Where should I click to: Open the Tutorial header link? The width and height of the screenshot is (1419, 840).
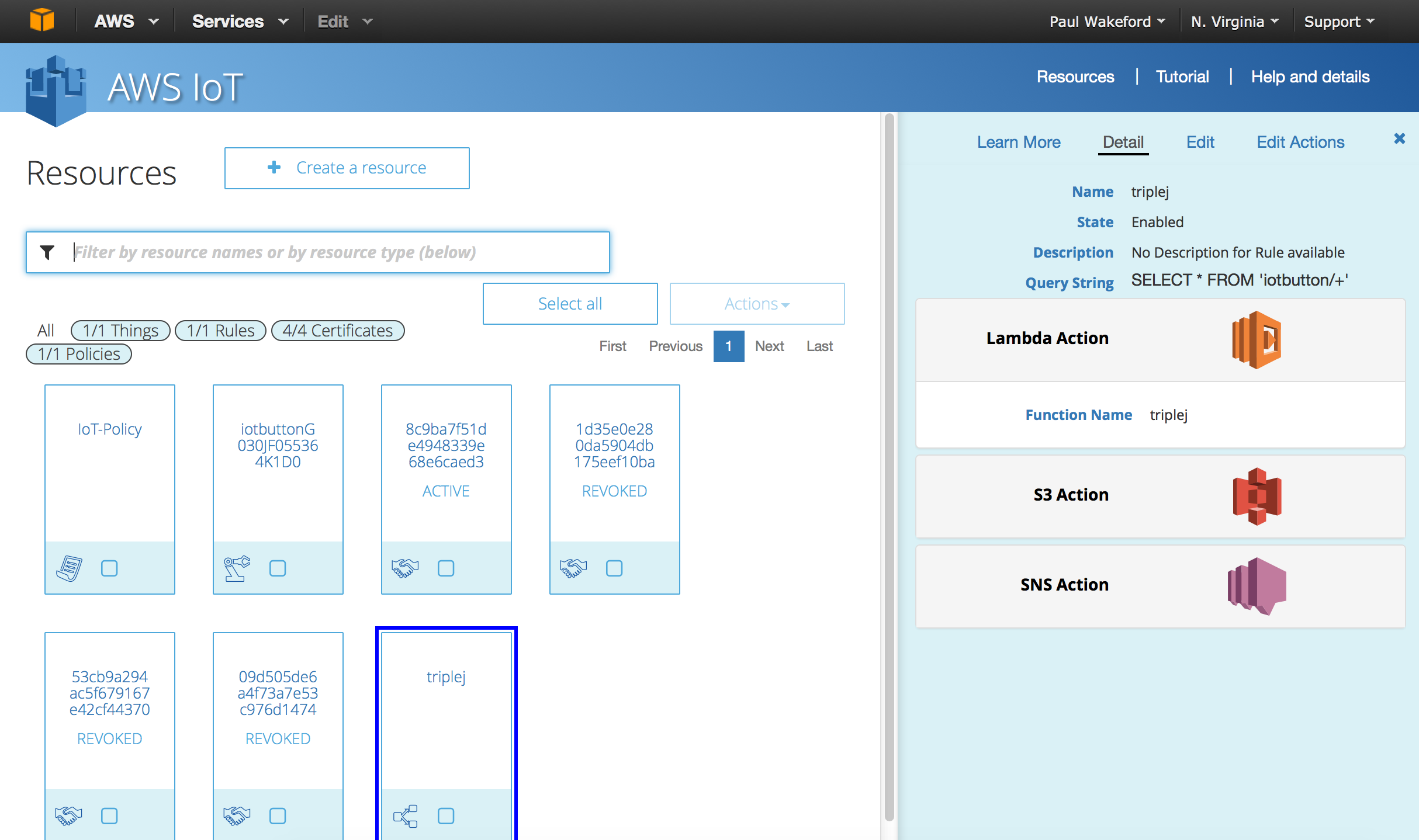click(x=1182, y=77)
